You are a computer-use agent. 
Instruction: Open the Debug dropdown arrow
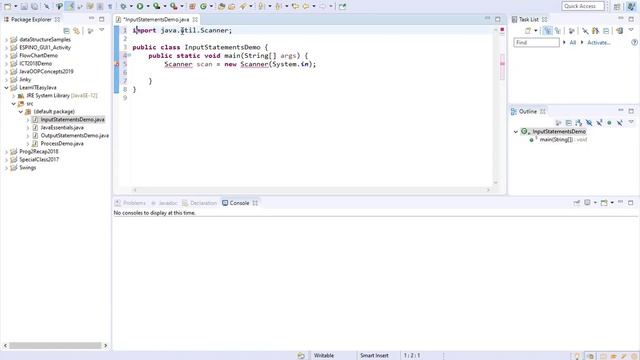point(131,6)
